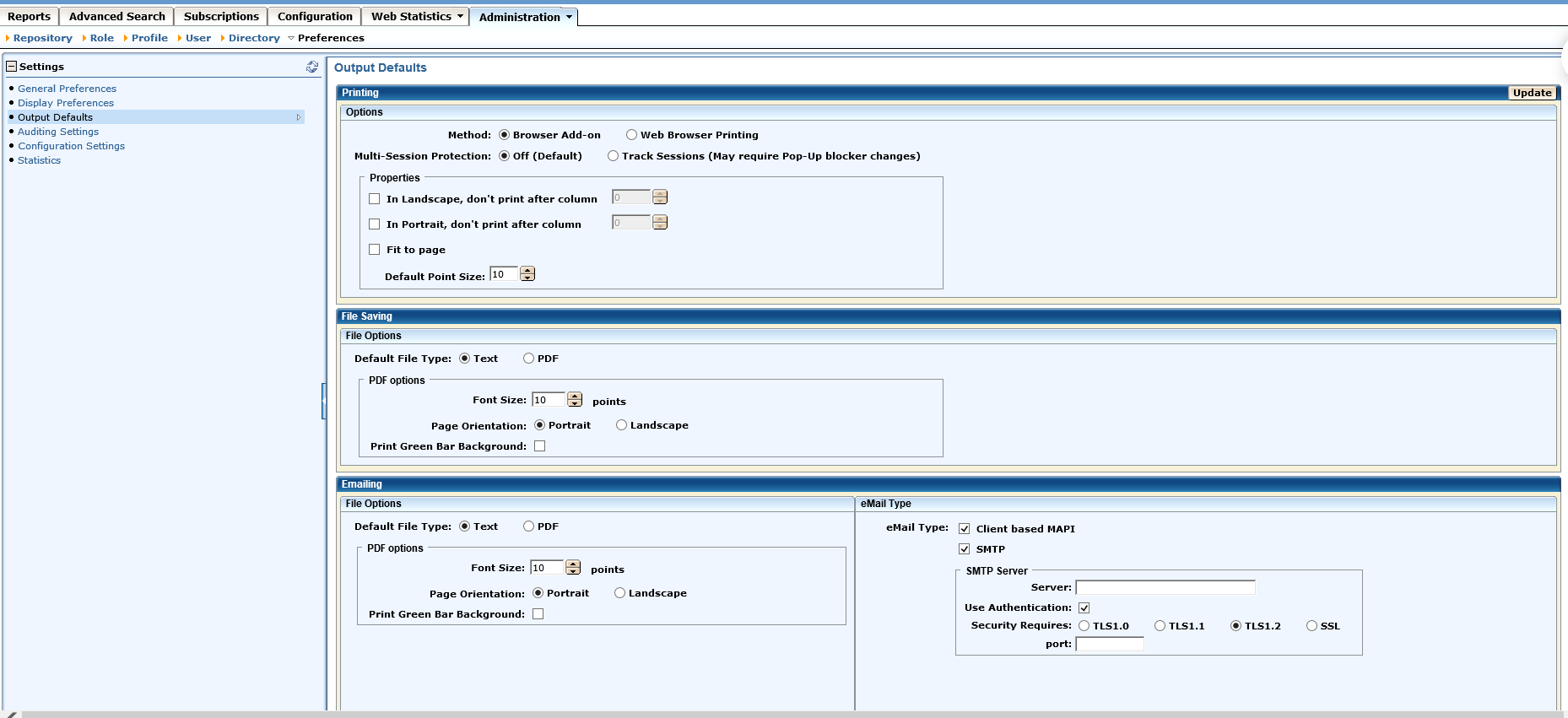Screen dimensions: 1568x718
Task: Click arrow icon beside Output Defaults item
Action: tap(298, 117)
